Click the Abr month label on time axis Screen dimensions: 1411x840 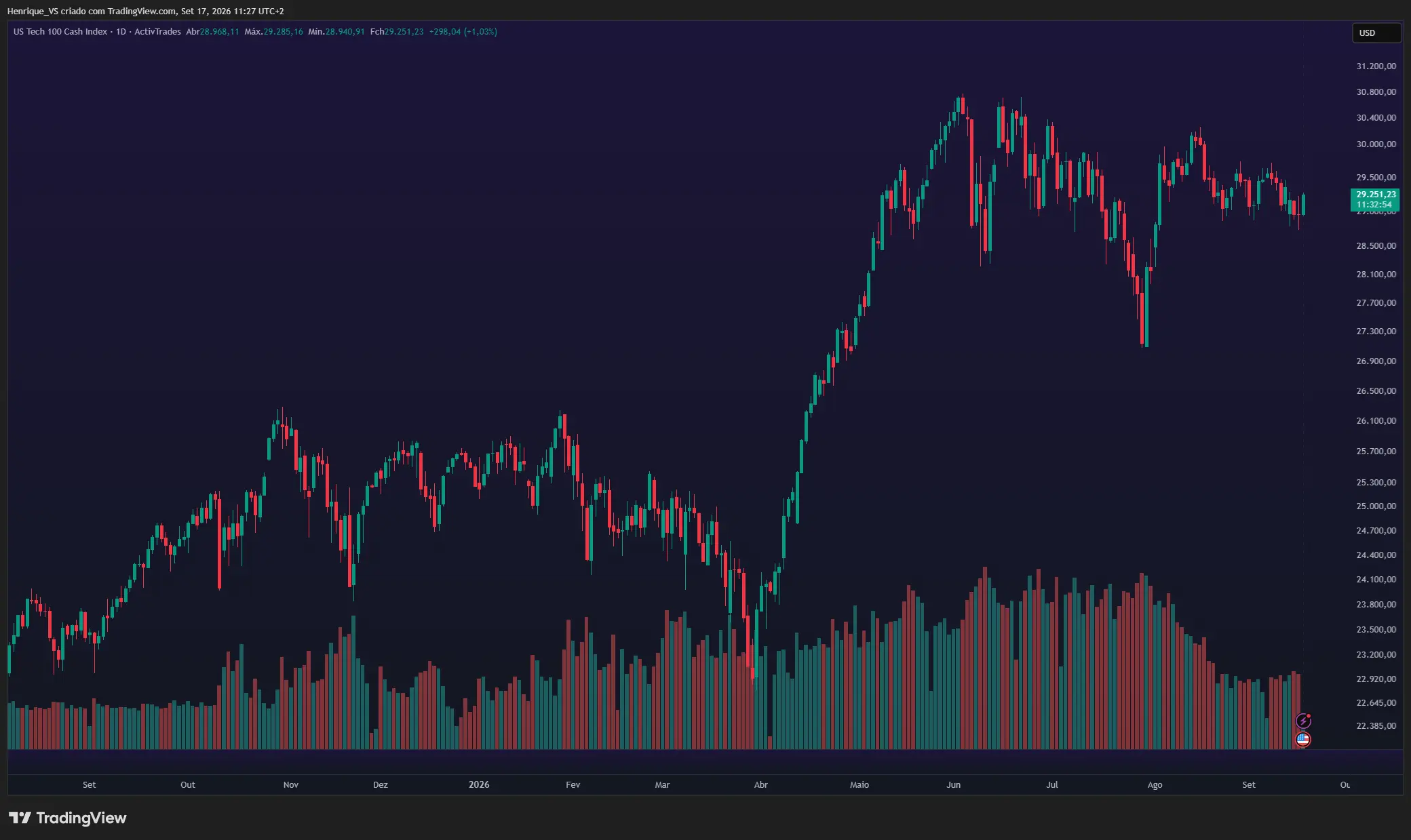760,784
